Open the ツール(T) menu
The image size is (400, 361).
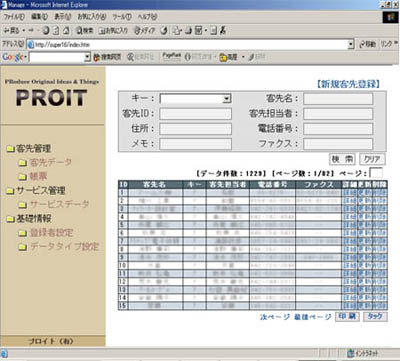(122, 16)
